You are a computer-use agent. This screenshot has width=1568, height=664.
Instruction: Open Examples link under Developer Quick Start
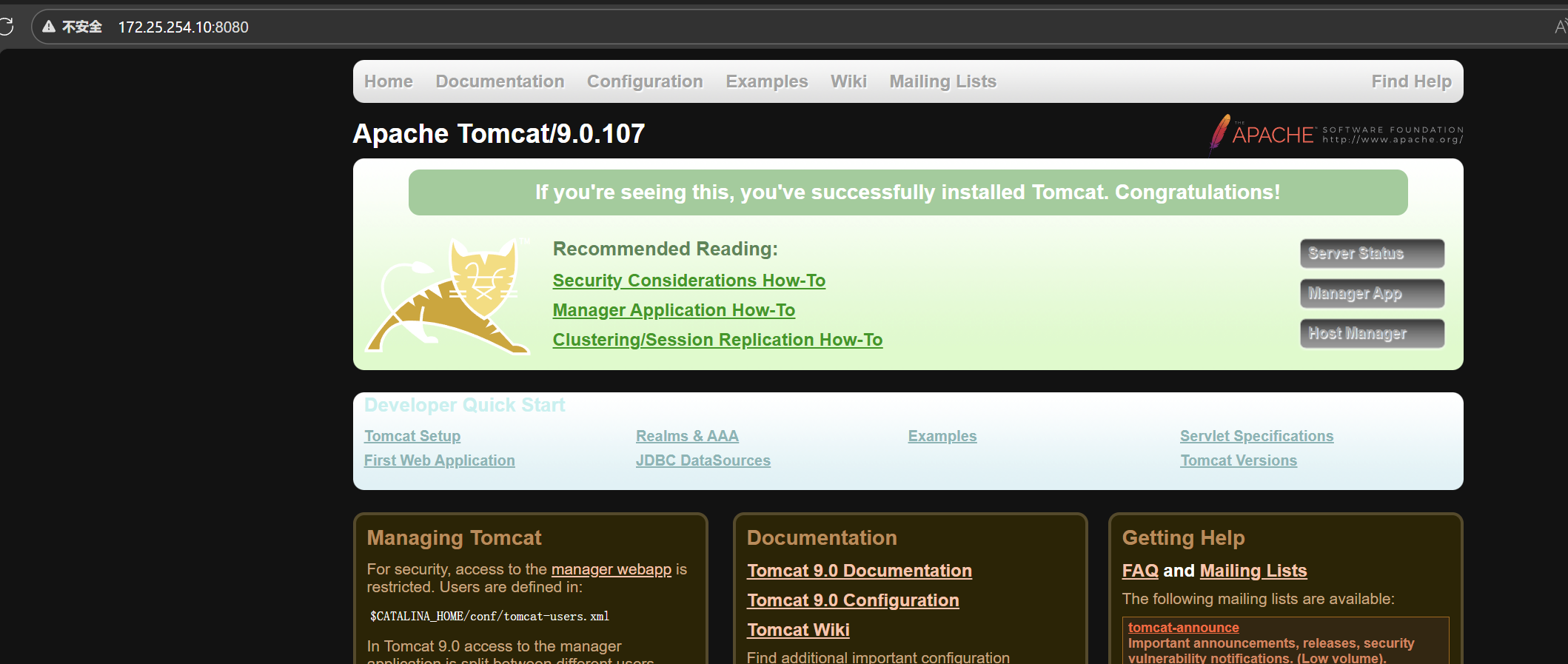tap(942, 436)
